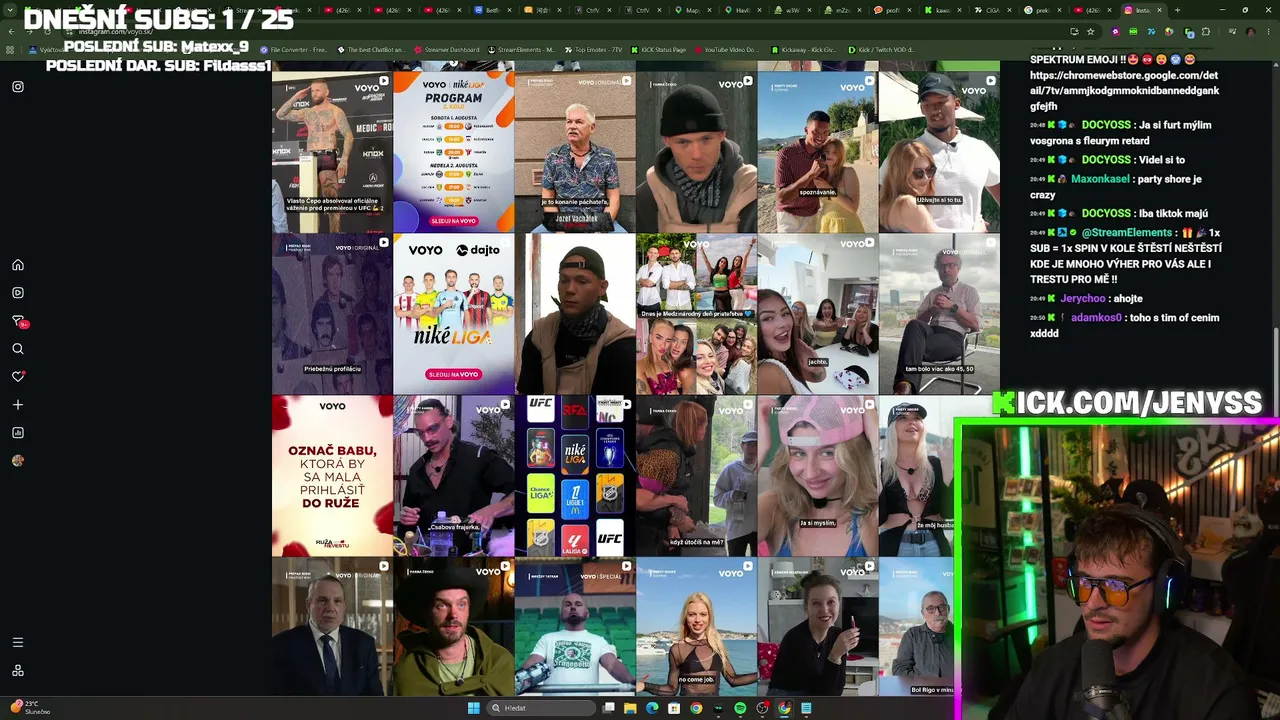Open the weather widget on the taskbar
1280x720 pixels.
coord(30,707)
